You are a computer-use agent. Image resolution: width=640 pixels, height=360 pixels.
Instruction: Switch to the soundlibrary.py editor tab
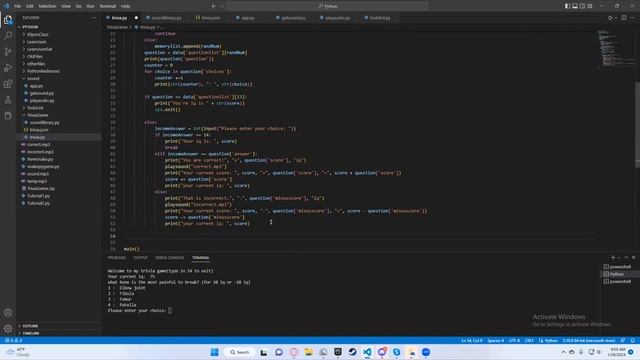click(167, 18)
